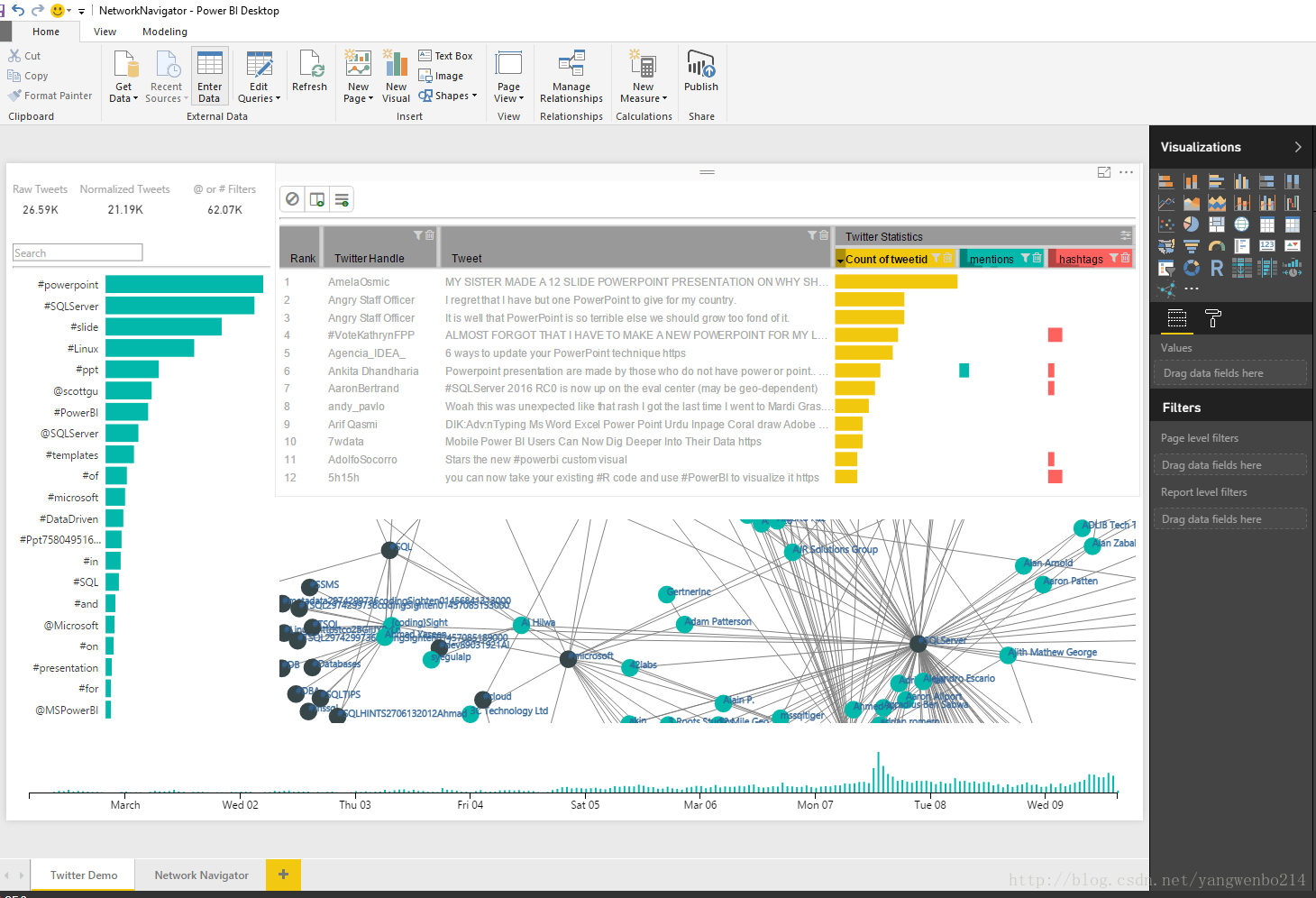
Task: Open the Modeling ribbon tab
Action: [x=165, y=32]
